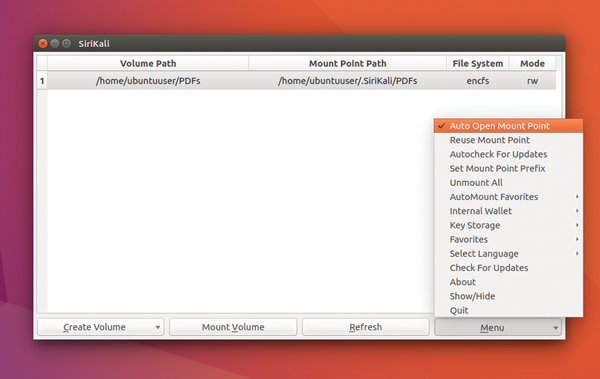Choose Set Mount Point Prefix
The height and width of the screenshot is (379, 600).
point(508,168)
